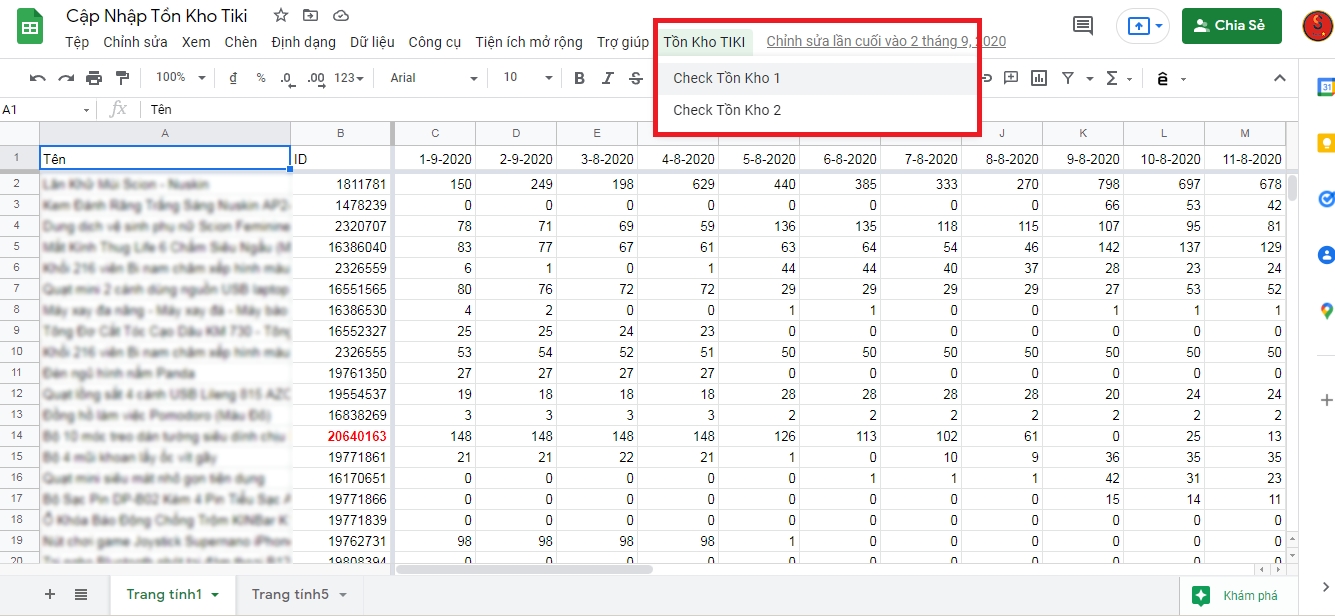Click the Sigma functions icon

(1112, 78)
